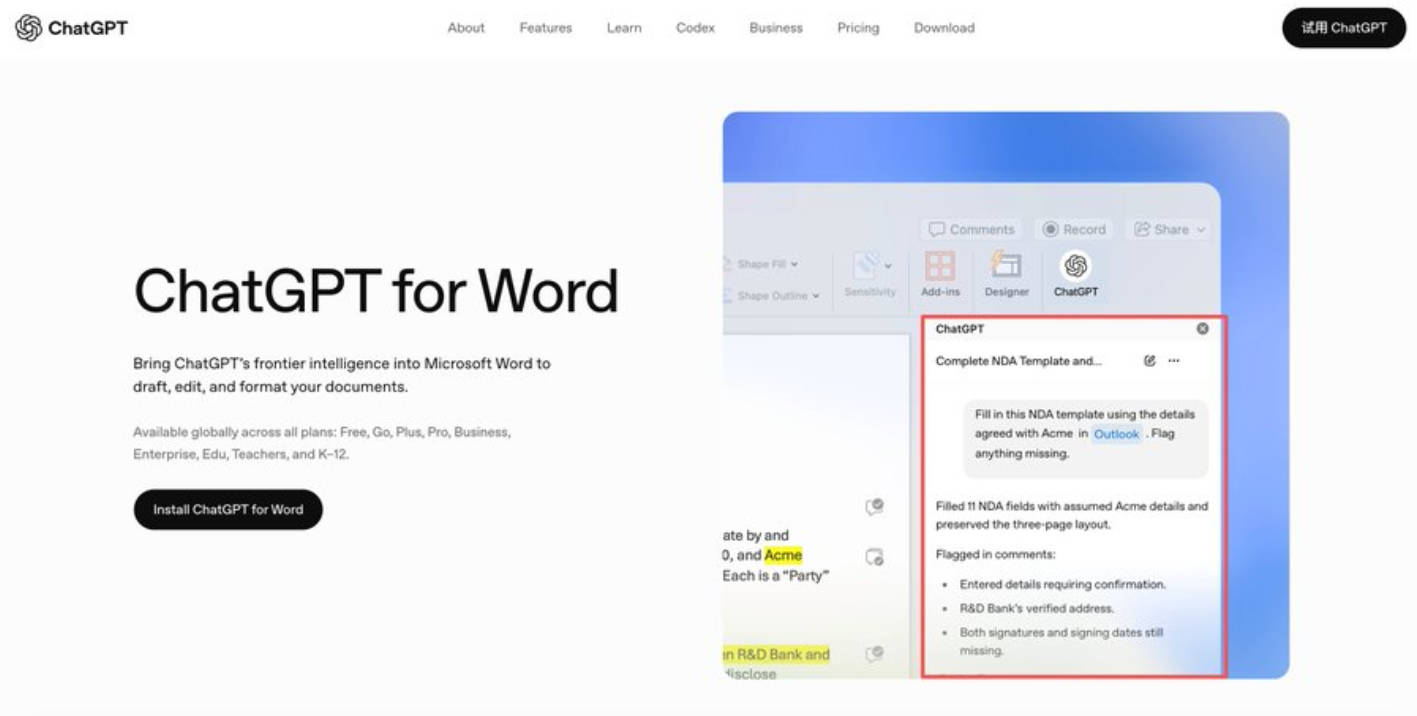Screen dimensions: 1417x716
Task: Expand the Share dropdown
Action: coord(1168,229)
